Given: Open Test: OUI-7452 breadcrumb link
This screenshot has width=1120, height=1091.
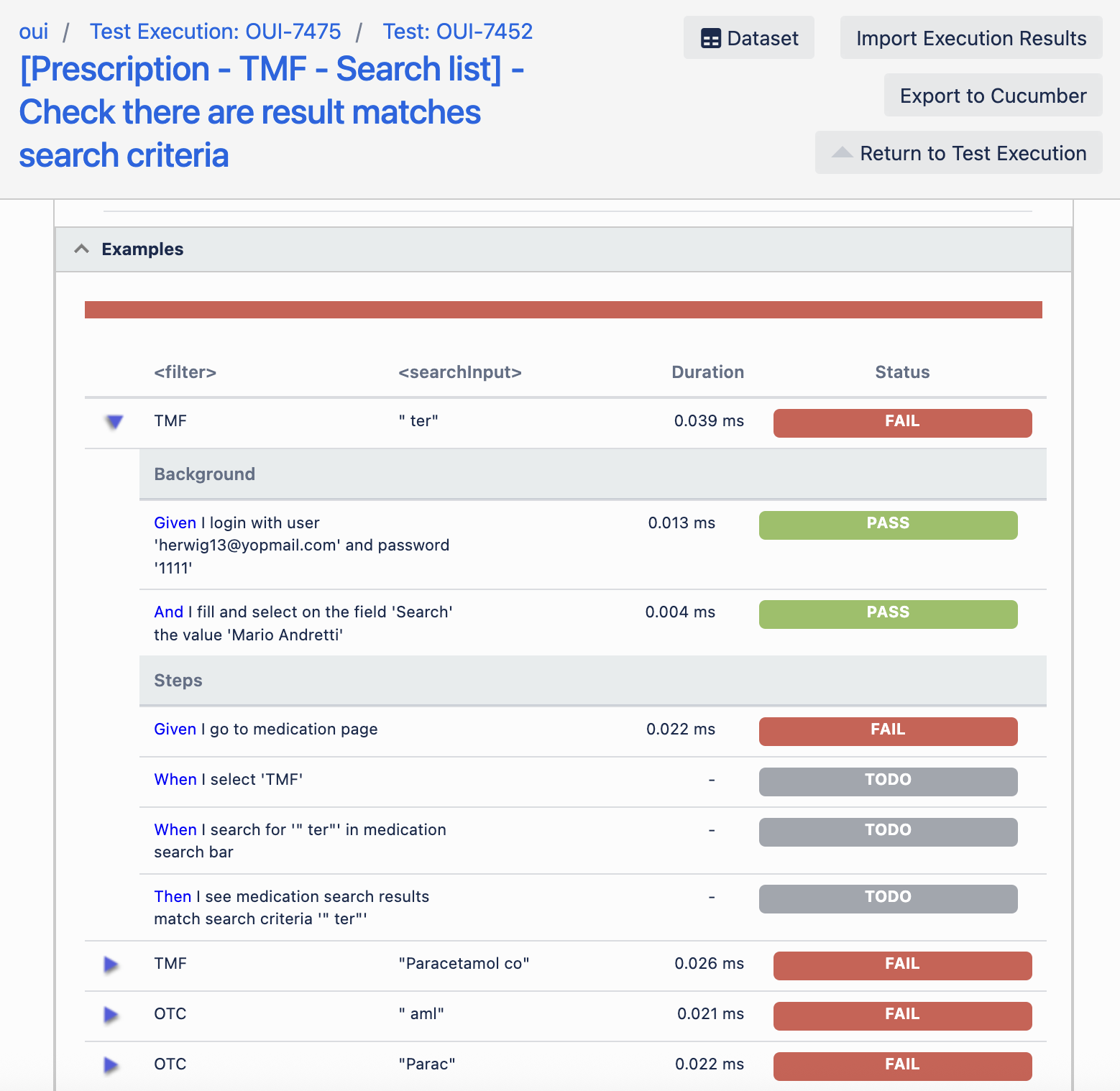Looking at the screenshot, I should pos(457,32).
